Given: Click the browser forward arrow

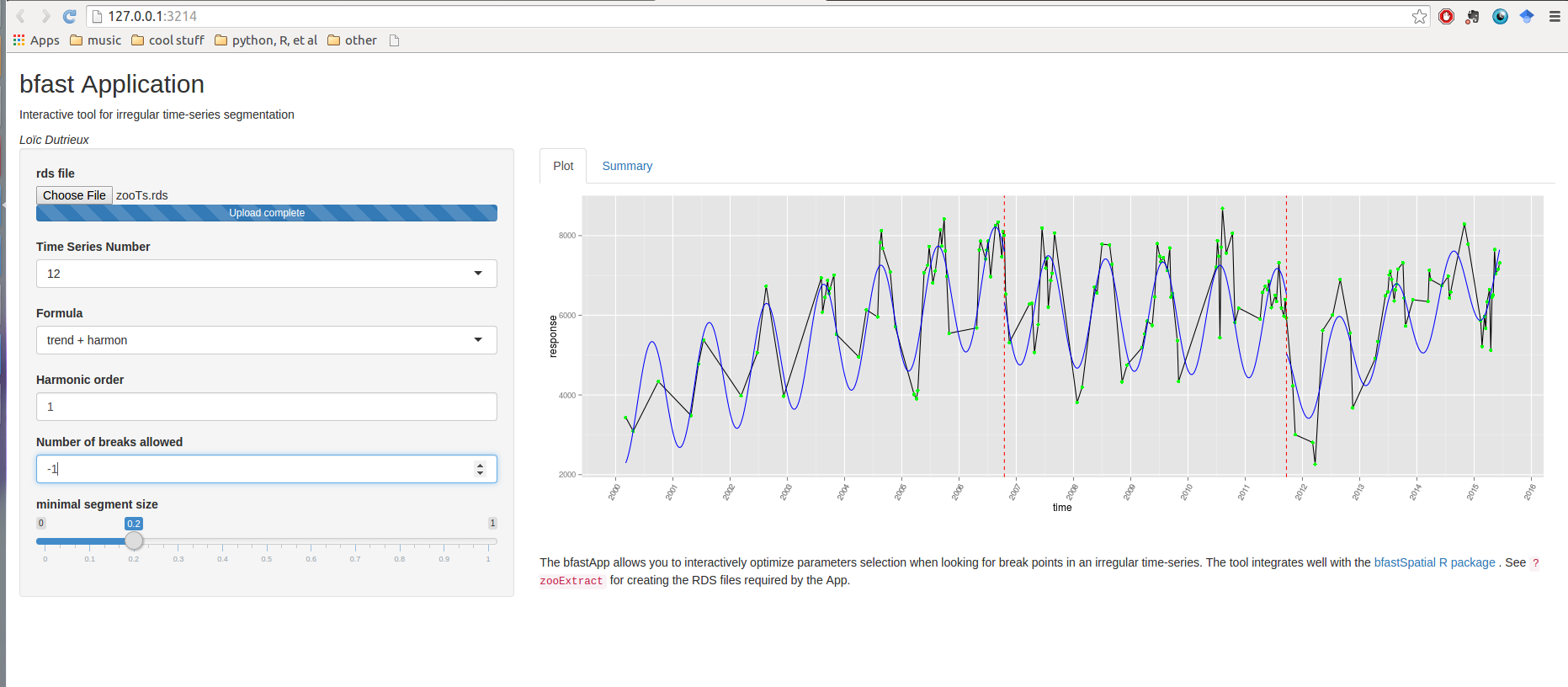Looking at the screenshot, I should click(46, 16).
